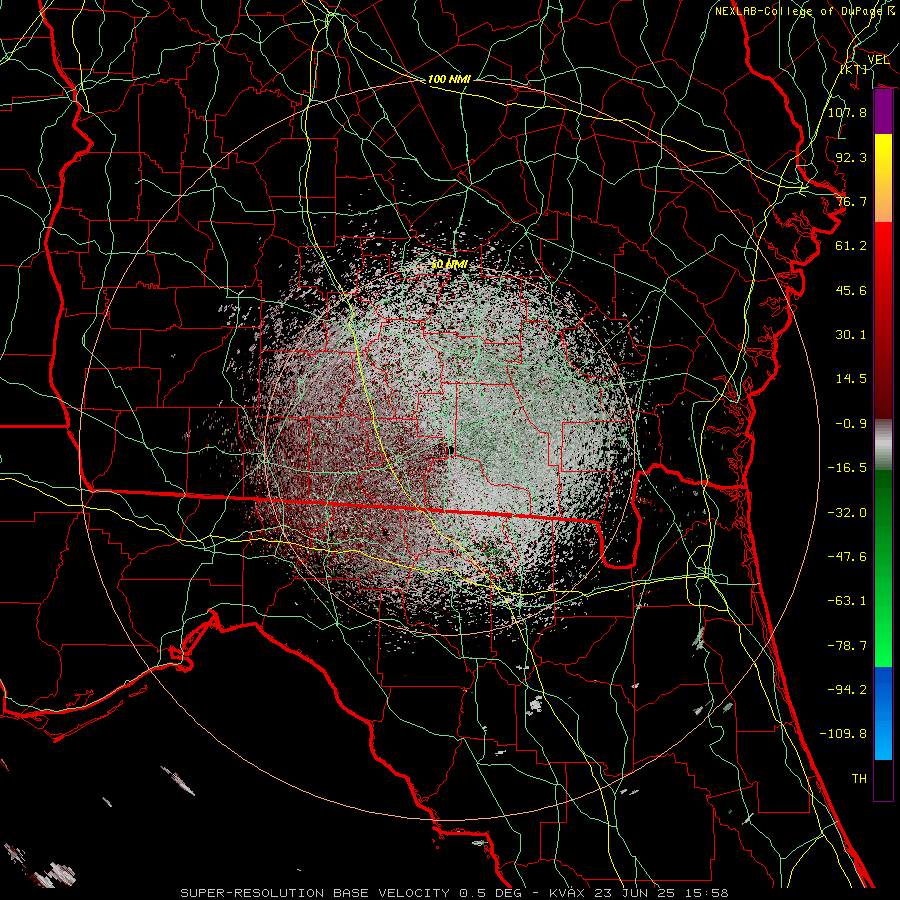Click the -32.0 legend value
The width and height of the screenshot is (900, 900).
click(847, 513)
